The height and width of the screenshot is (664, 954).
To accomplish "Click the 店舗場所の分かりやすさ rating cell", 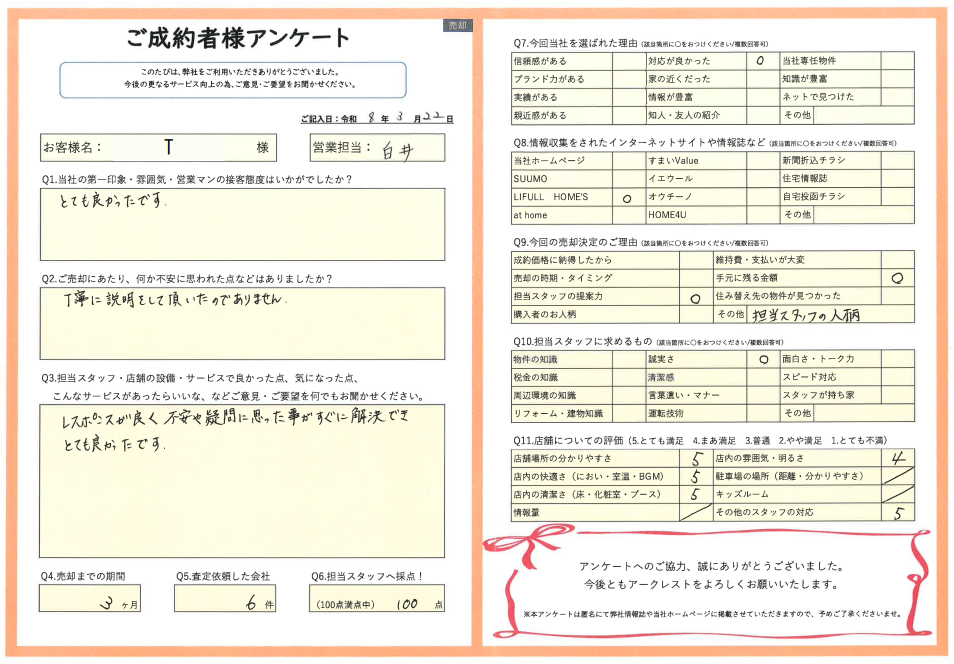I will [694, 459].
